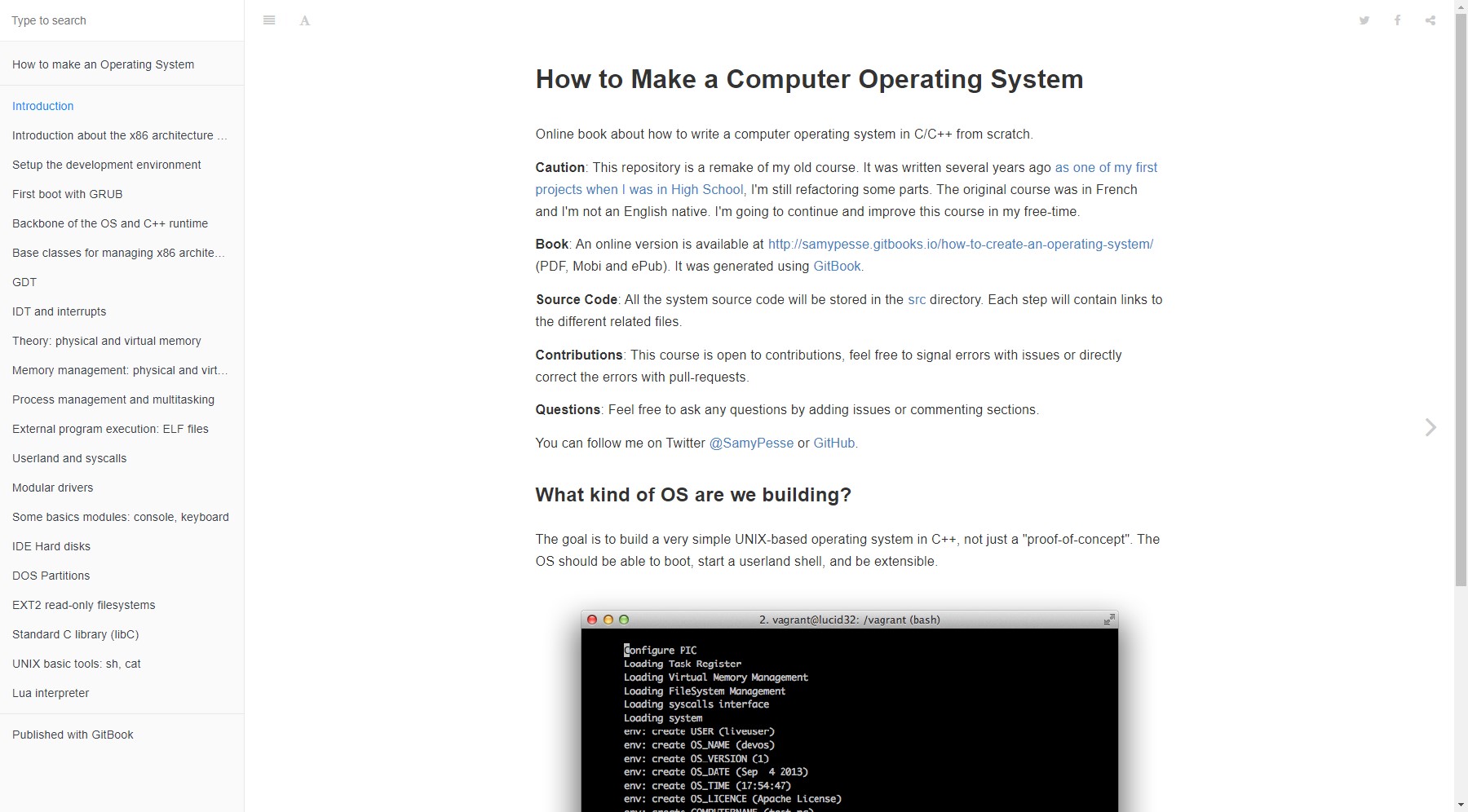Open the Lua interpreter chapter

click(51, 693)
